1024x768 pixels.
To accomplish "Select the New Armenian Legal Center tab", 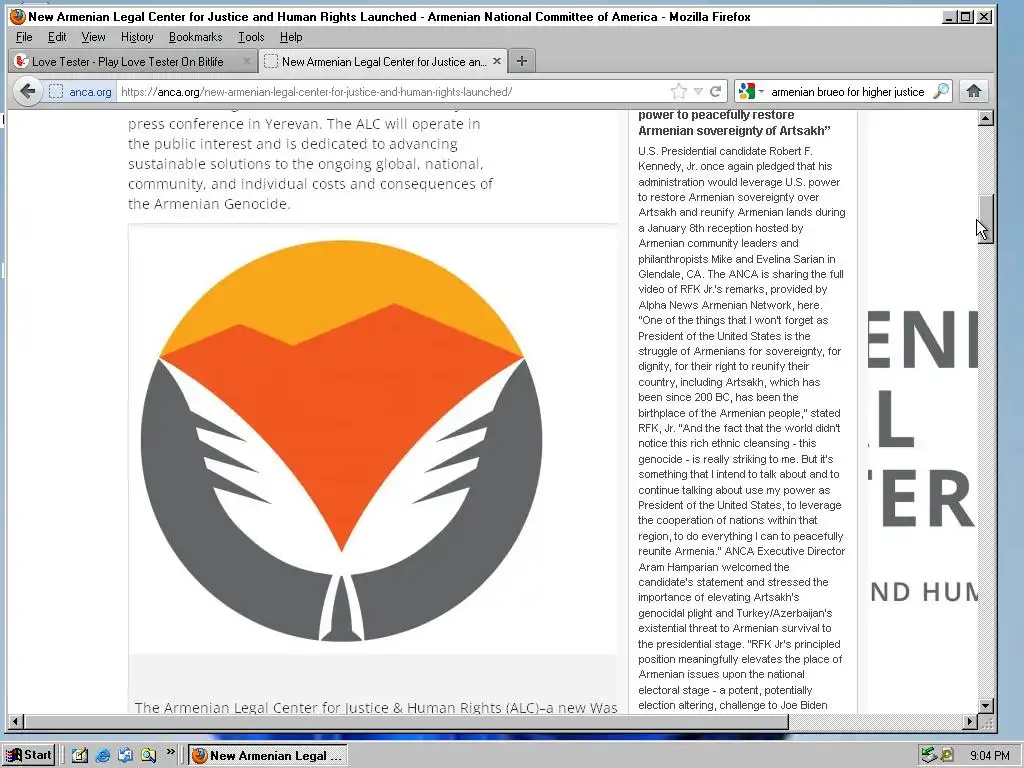I will coord(383,61).
